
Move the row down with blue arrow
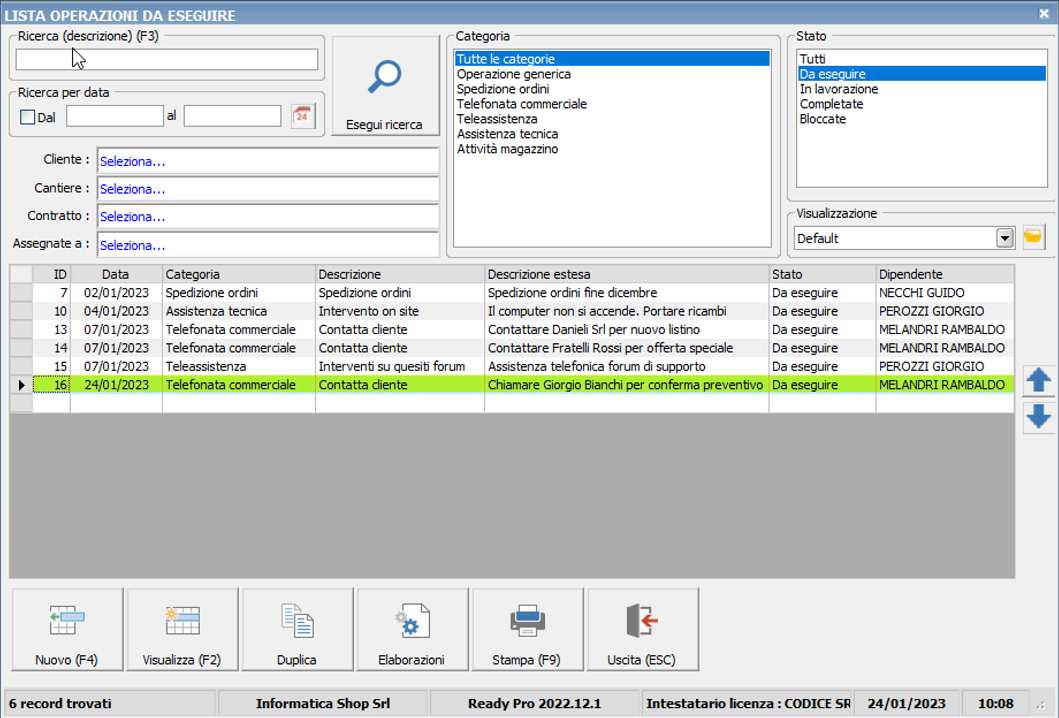pos(1039,417)
